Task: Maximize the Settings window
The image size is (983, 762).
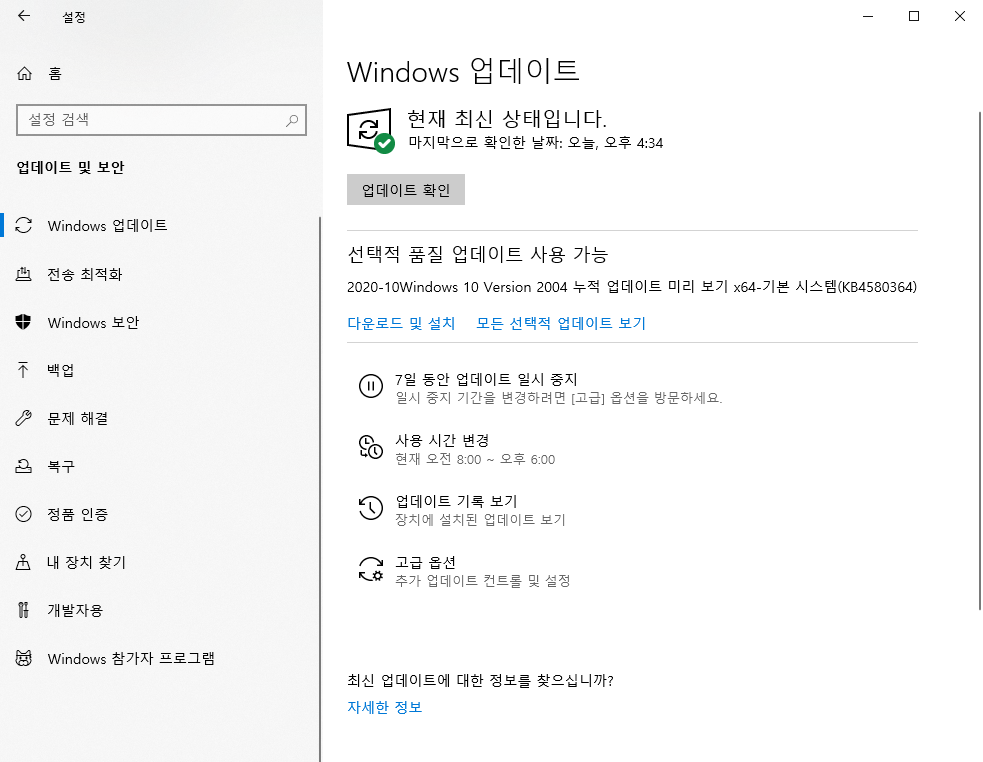Action: point(914,16)
